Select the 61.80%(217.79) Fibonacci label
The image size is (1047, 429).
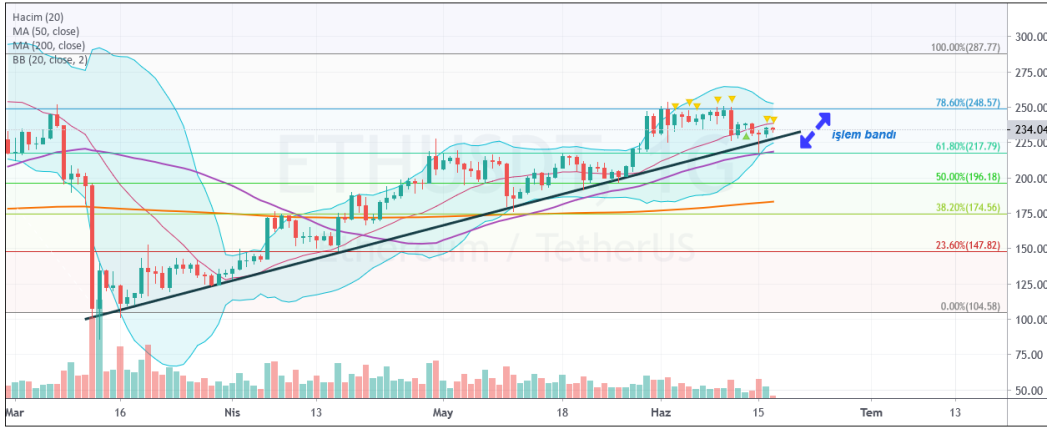[x=968, y=146]
